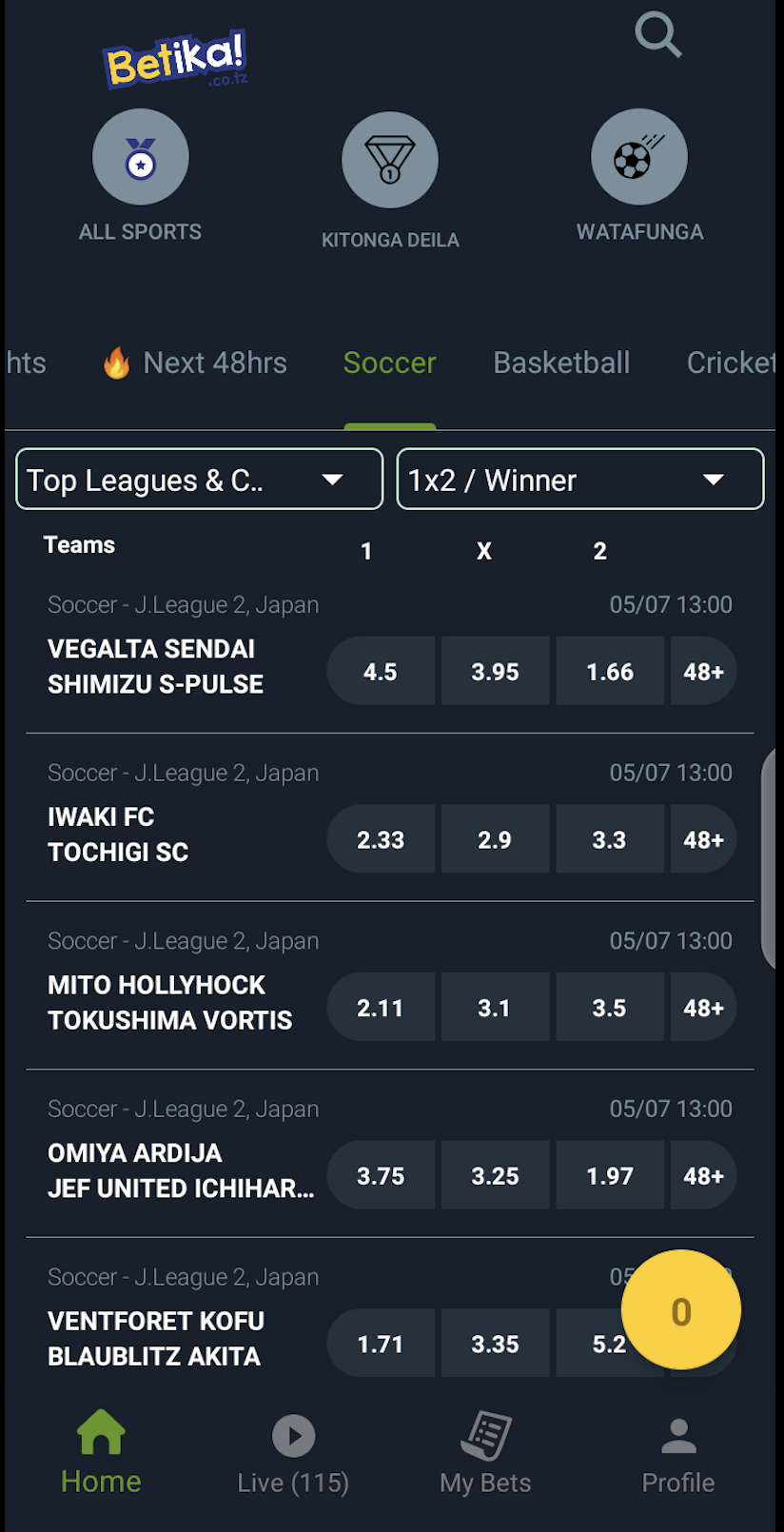Select odds 4.5 for Vegalta Sendai win
The image size is (784, 1532).
tap(381, 672)
